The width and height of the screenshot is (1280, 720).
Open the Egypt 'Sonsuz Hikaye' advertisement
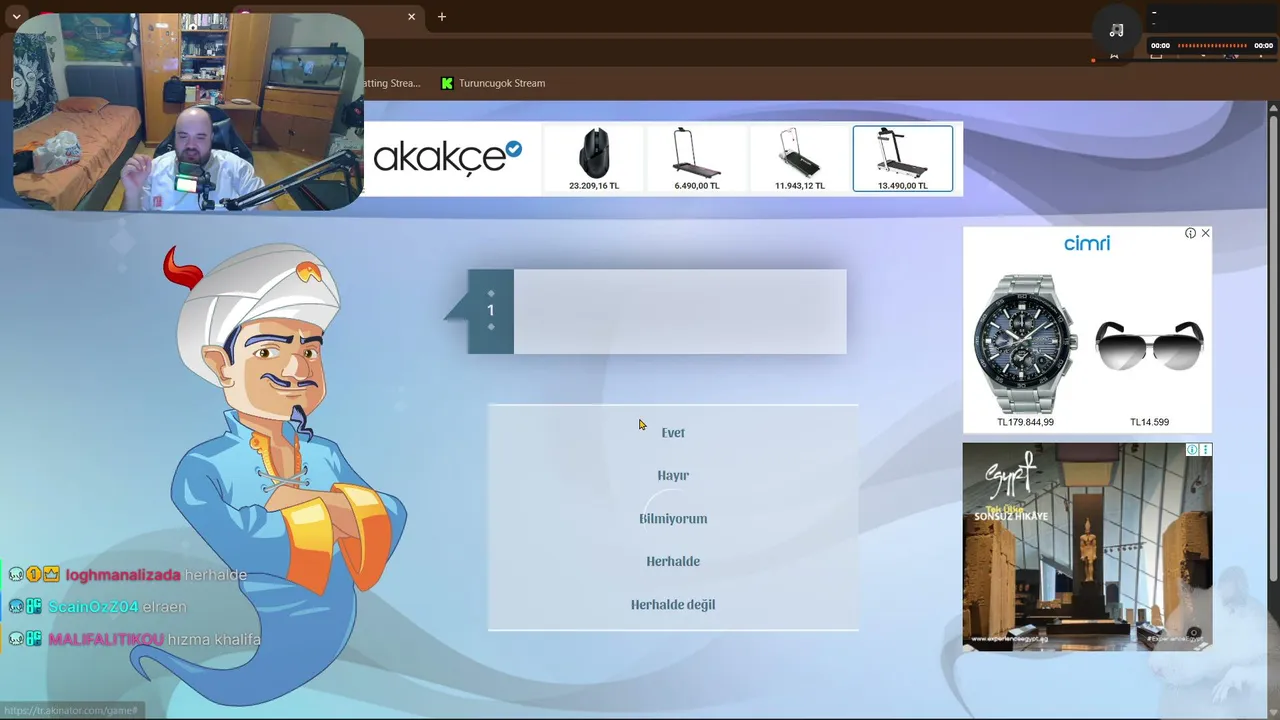pyautogui.click(x=1087, y=547)
